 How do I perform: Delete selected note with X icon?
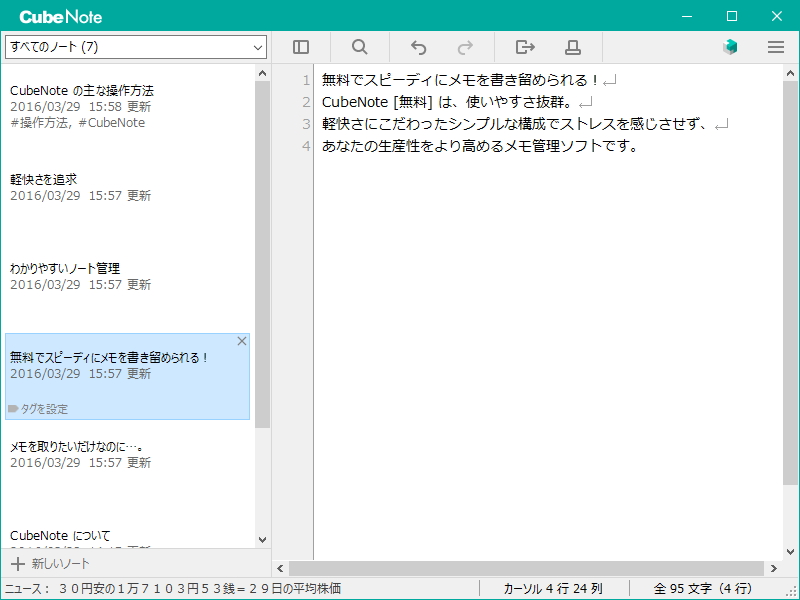242,341
